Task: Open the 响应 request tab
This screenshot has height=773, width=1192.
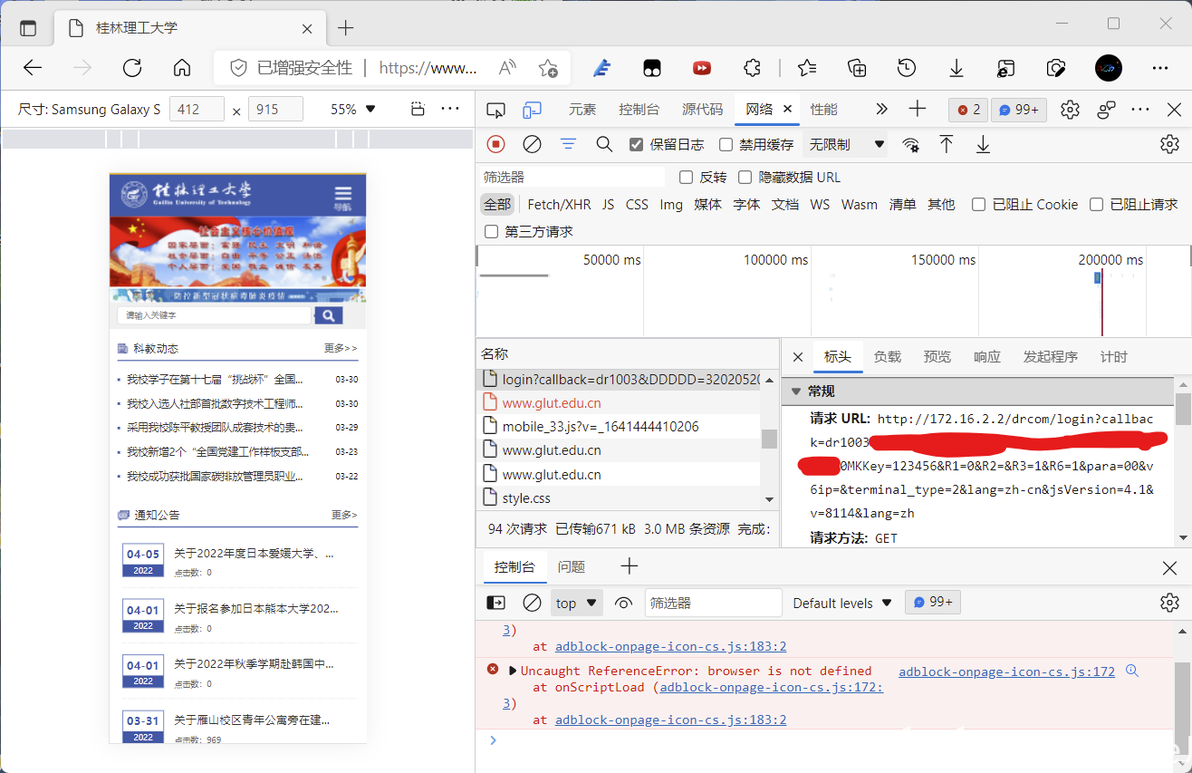Action: [x=987, y=356]
